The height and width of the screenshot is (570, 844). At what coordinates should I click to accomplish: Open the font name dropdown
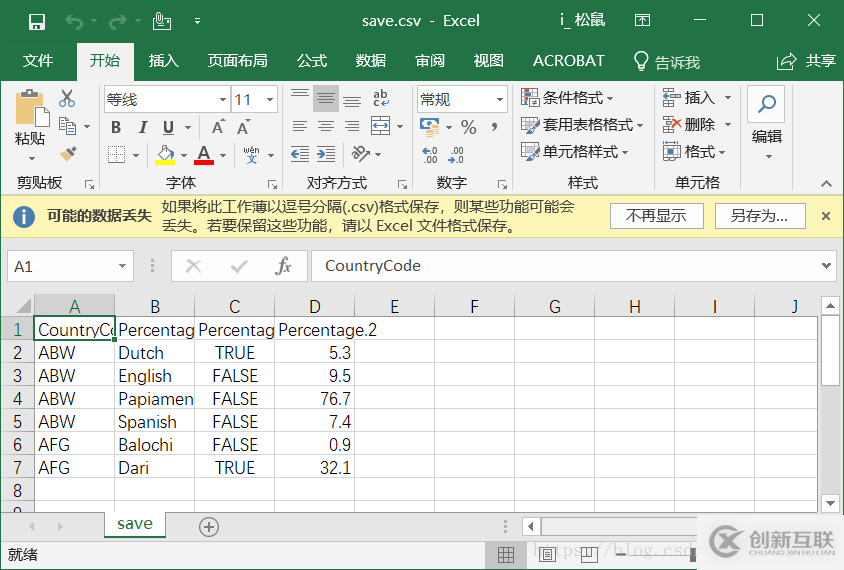(223, 100)
